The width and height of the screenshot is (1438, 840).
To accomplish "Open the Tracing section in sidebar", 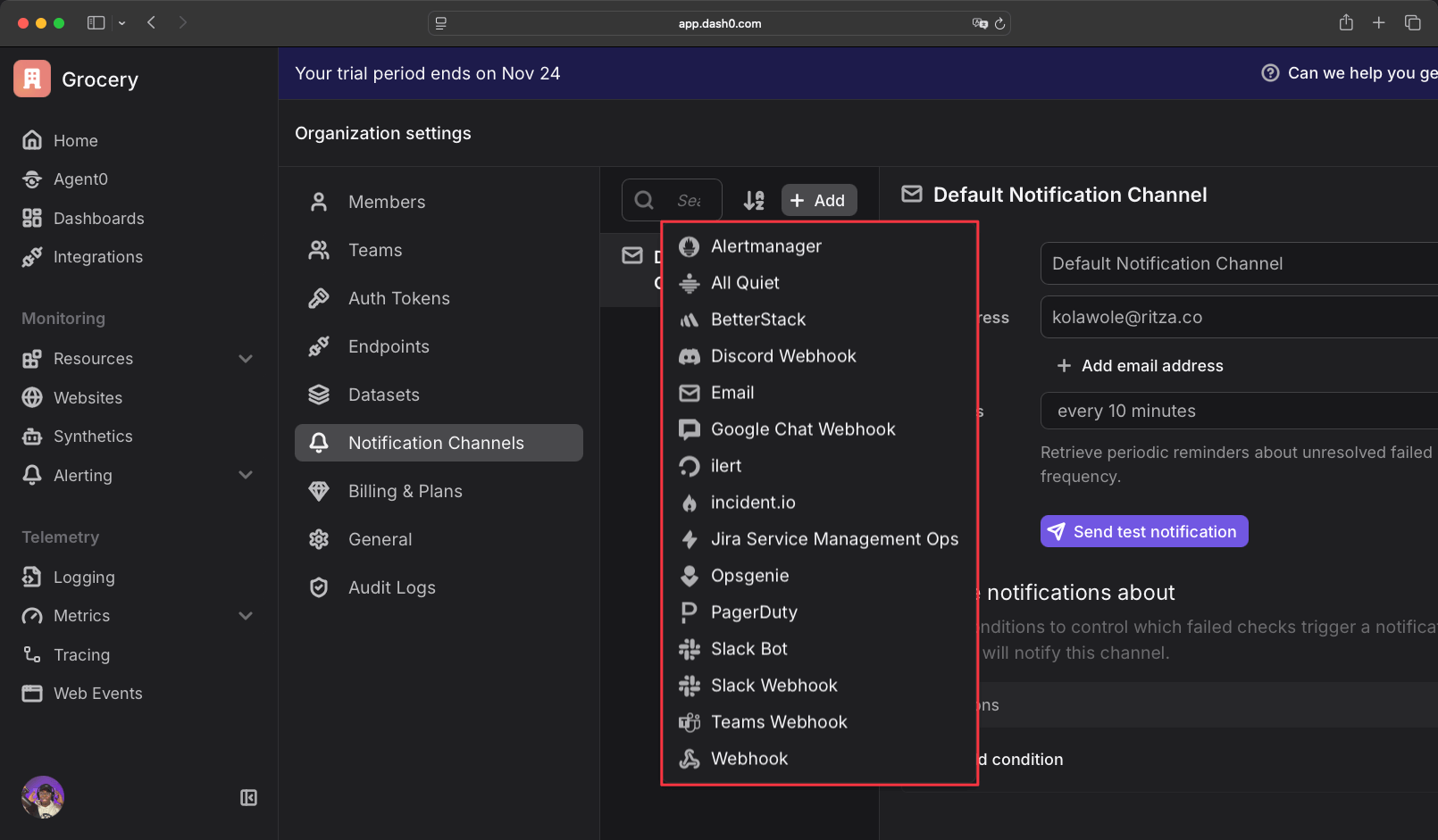I will (x=81, y=654).
